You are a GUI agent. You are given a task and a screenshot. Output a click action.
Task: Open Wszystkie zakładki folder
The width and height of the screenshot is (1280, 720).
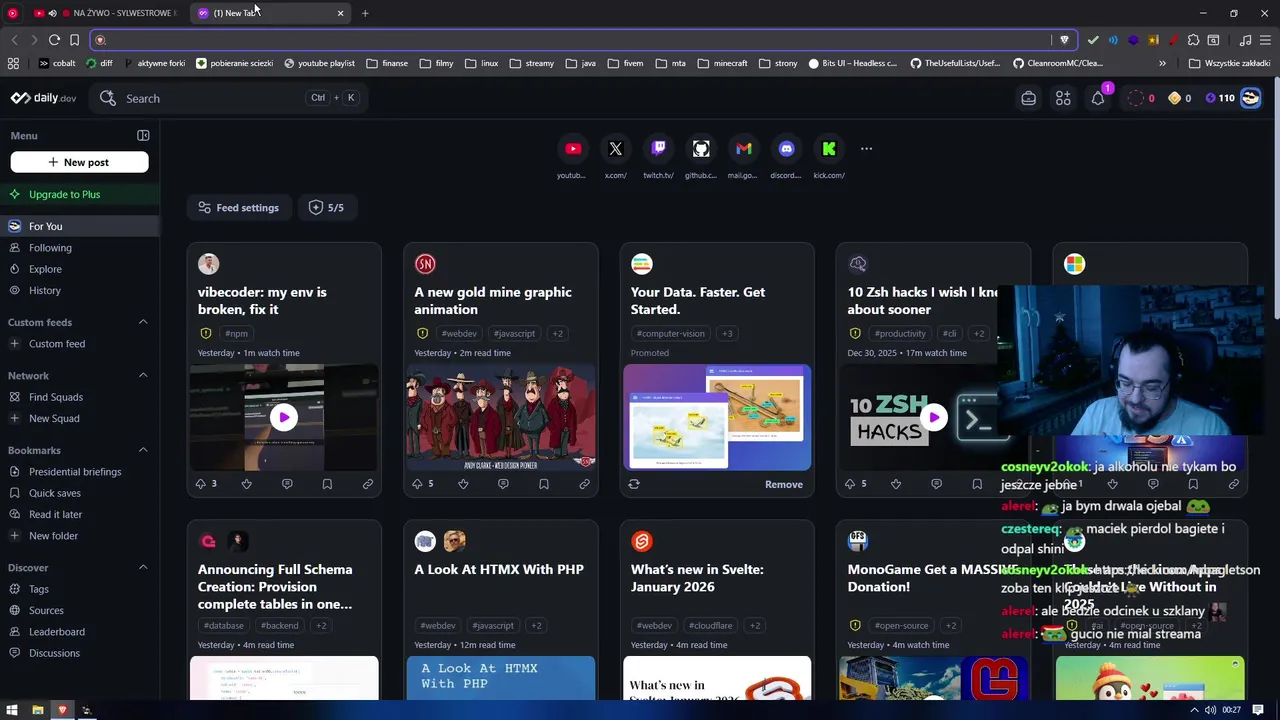coord(1230,63)
